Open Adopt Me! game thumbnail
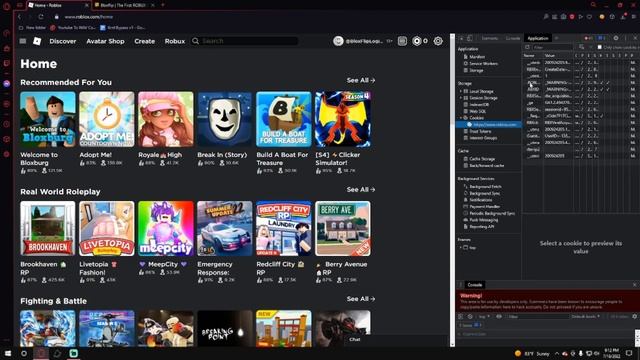This screenshot has height=360, width=640. click(107, 119)
